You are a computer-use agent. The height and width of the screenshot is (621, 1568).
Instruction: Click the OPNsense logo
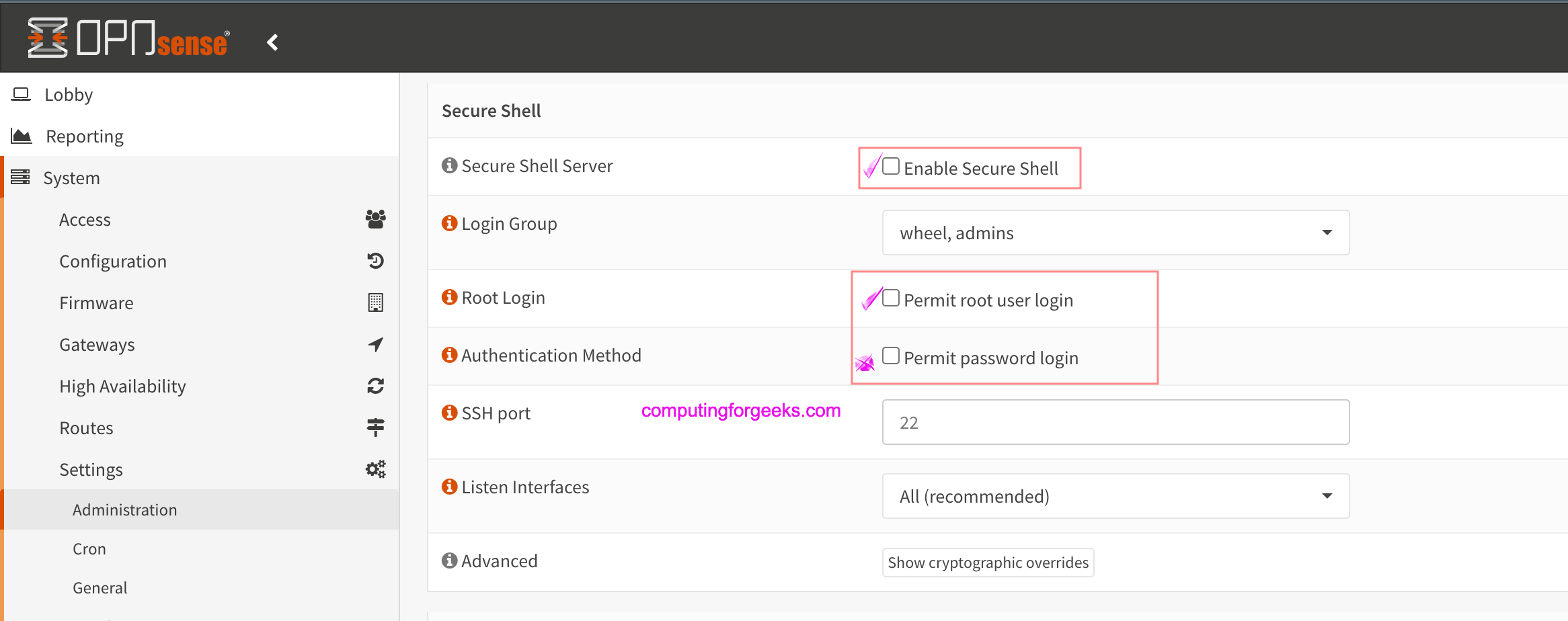128,38
